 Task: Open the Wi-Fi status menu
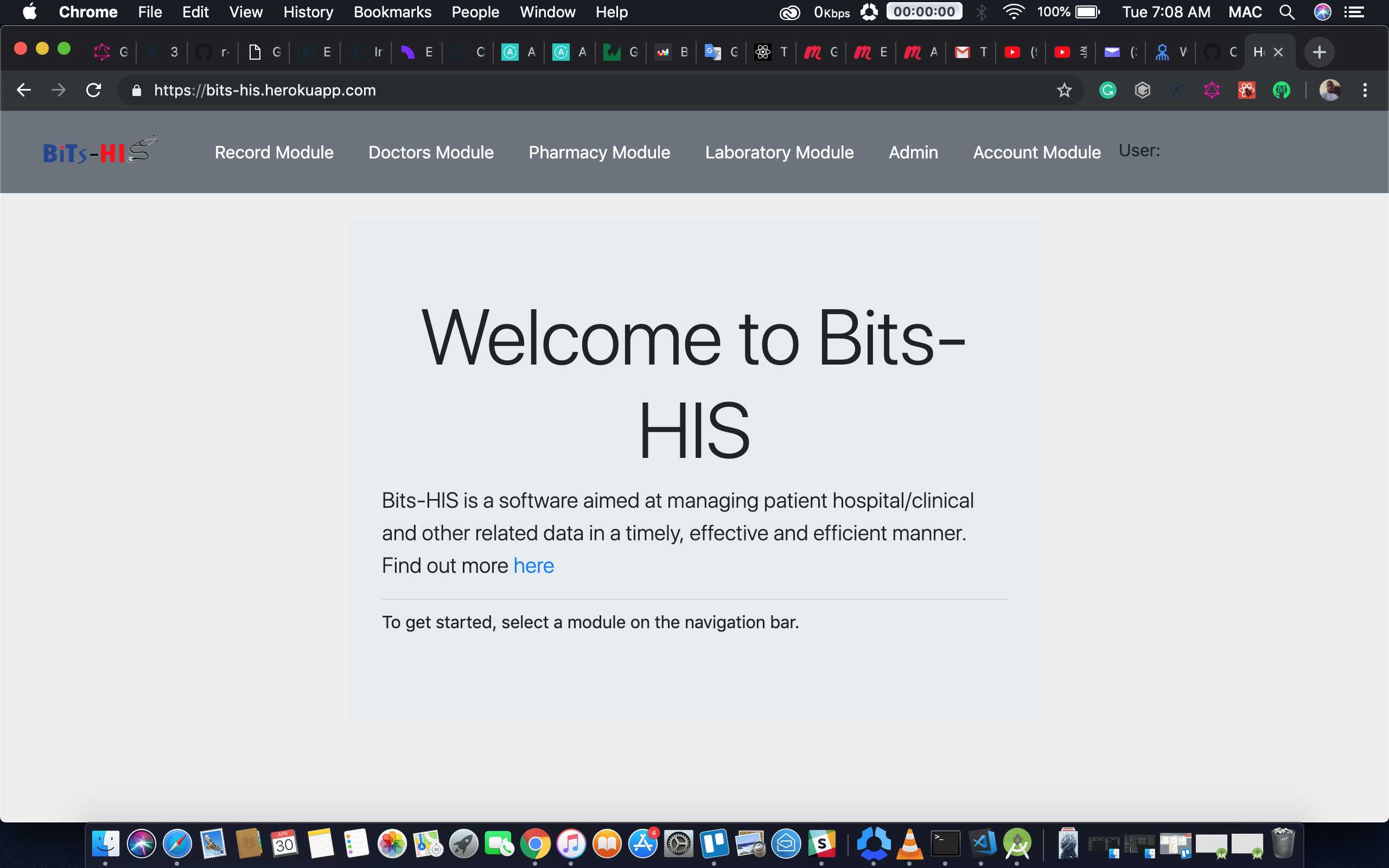pyautogui.click(x=1014, y=12)
